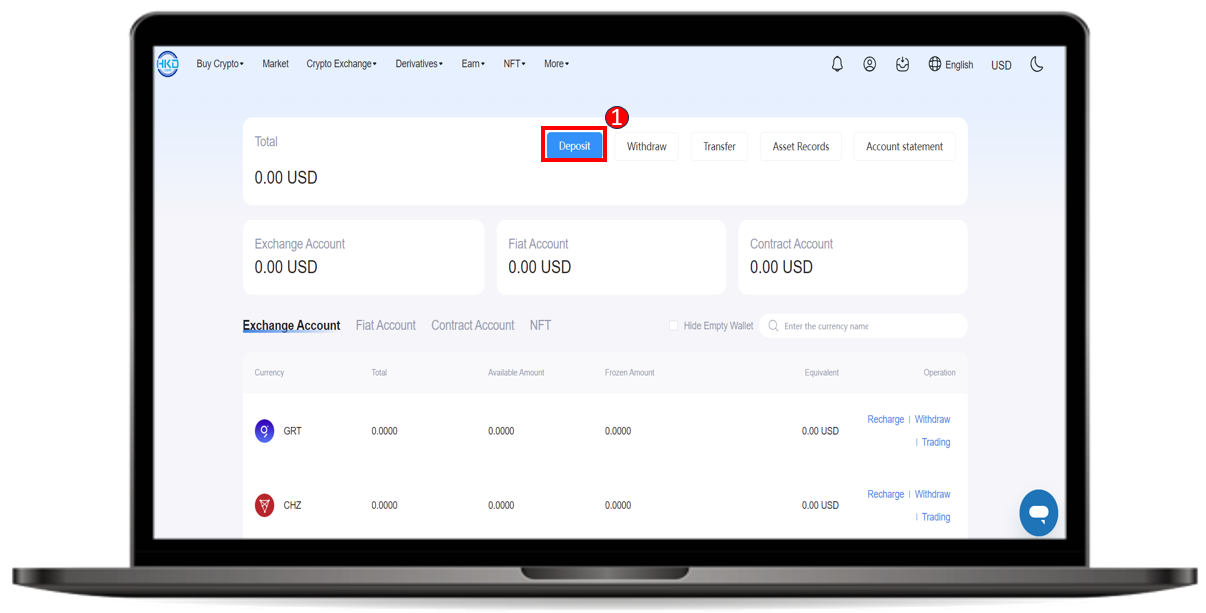Click the app download icon in header
Image resolution: width=1206 pixels, height=613 pixels.
coord(903,64)
